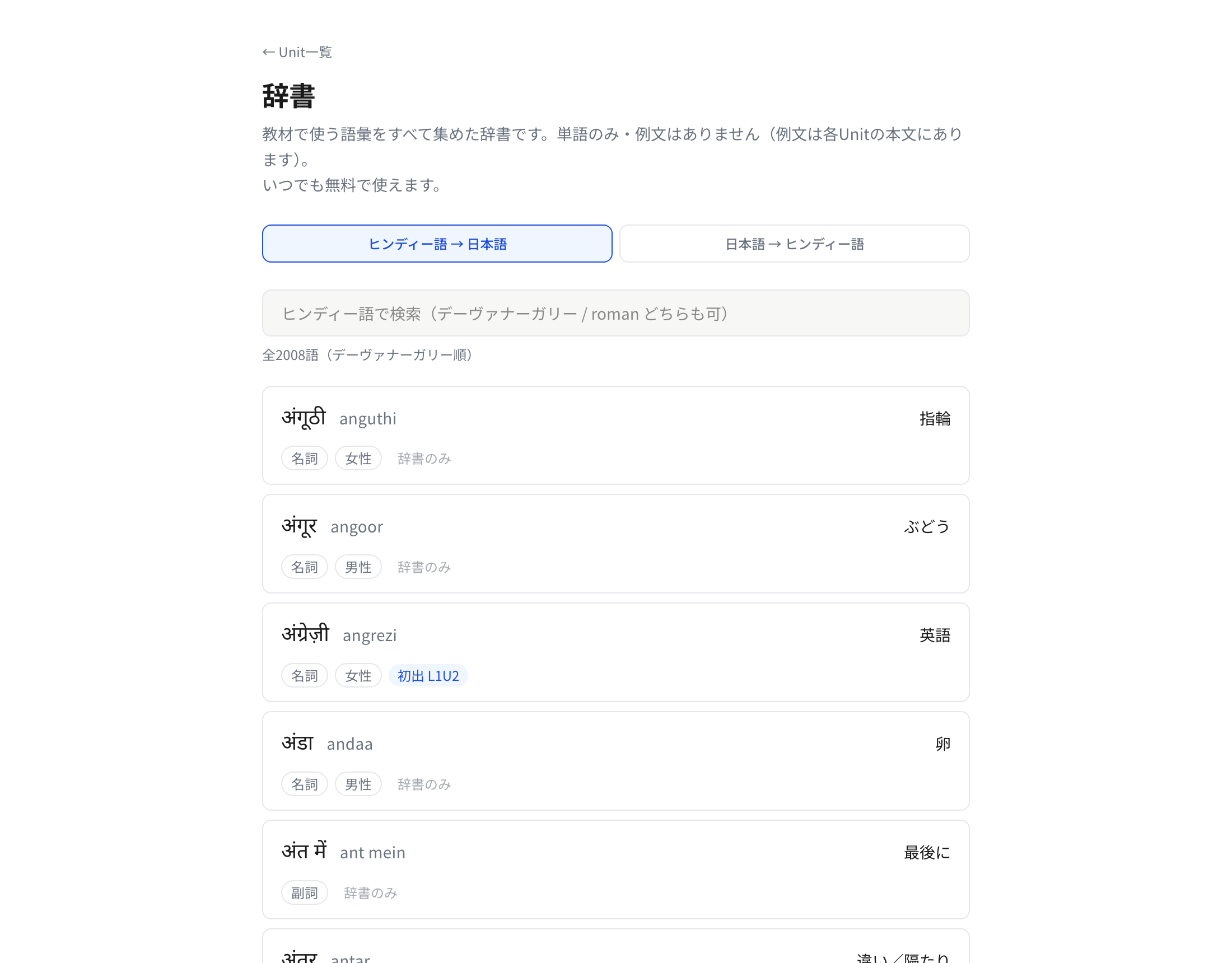Click the 指輪 translation text
This screenshot has height=963, width=1232.
point(934,419)
